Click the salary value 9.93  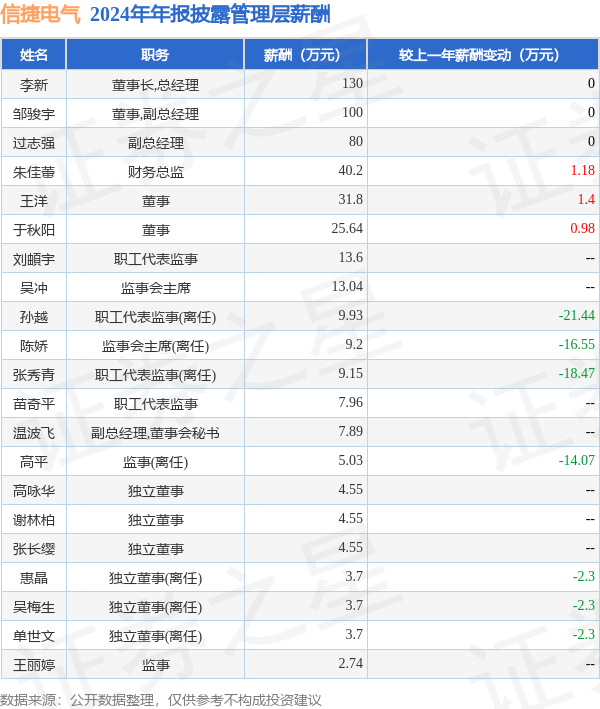click(x=350, y=315)
